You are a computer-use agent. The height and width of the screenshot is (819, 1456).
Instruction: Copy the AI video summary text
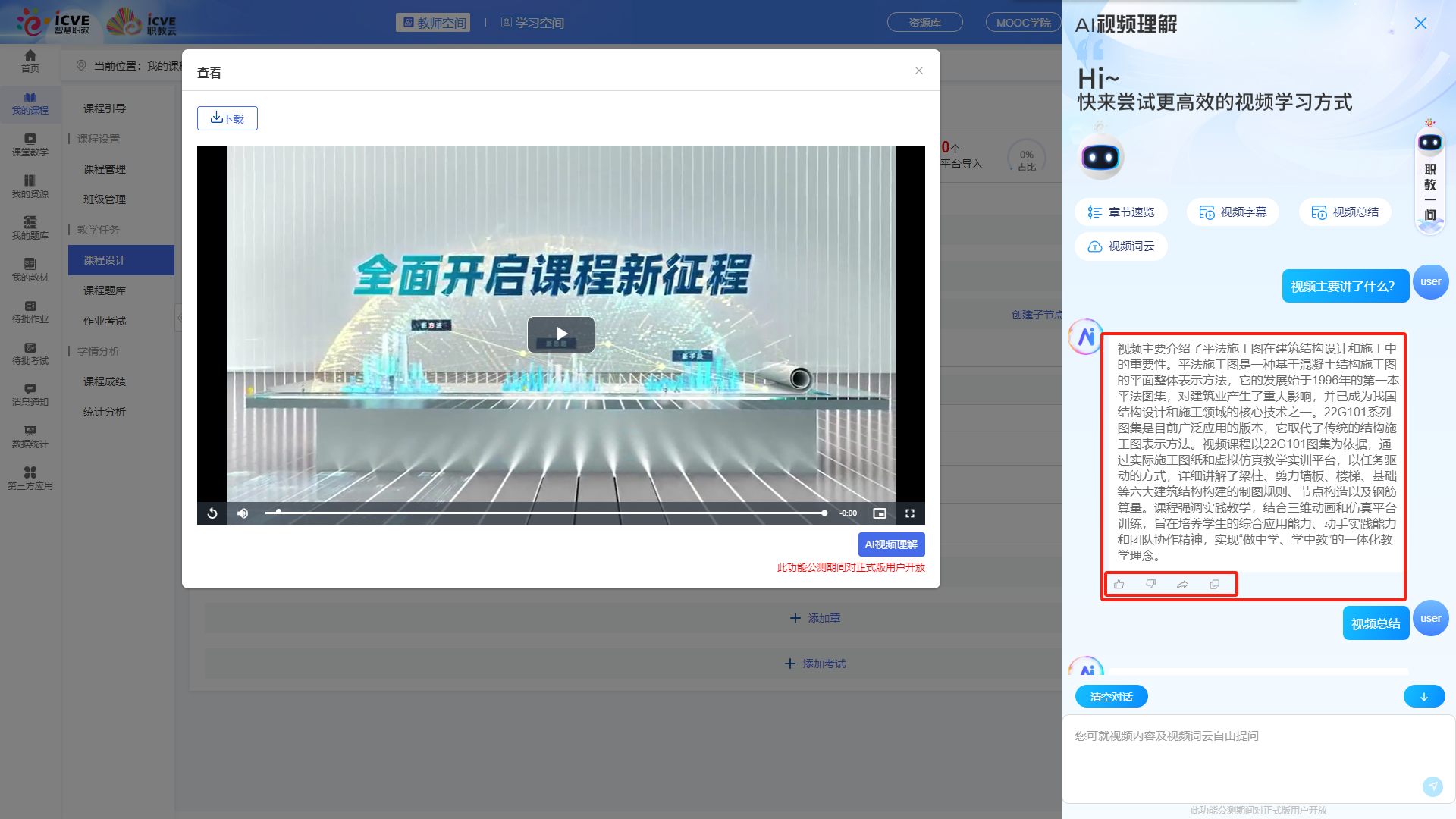tap(1214, 584)
